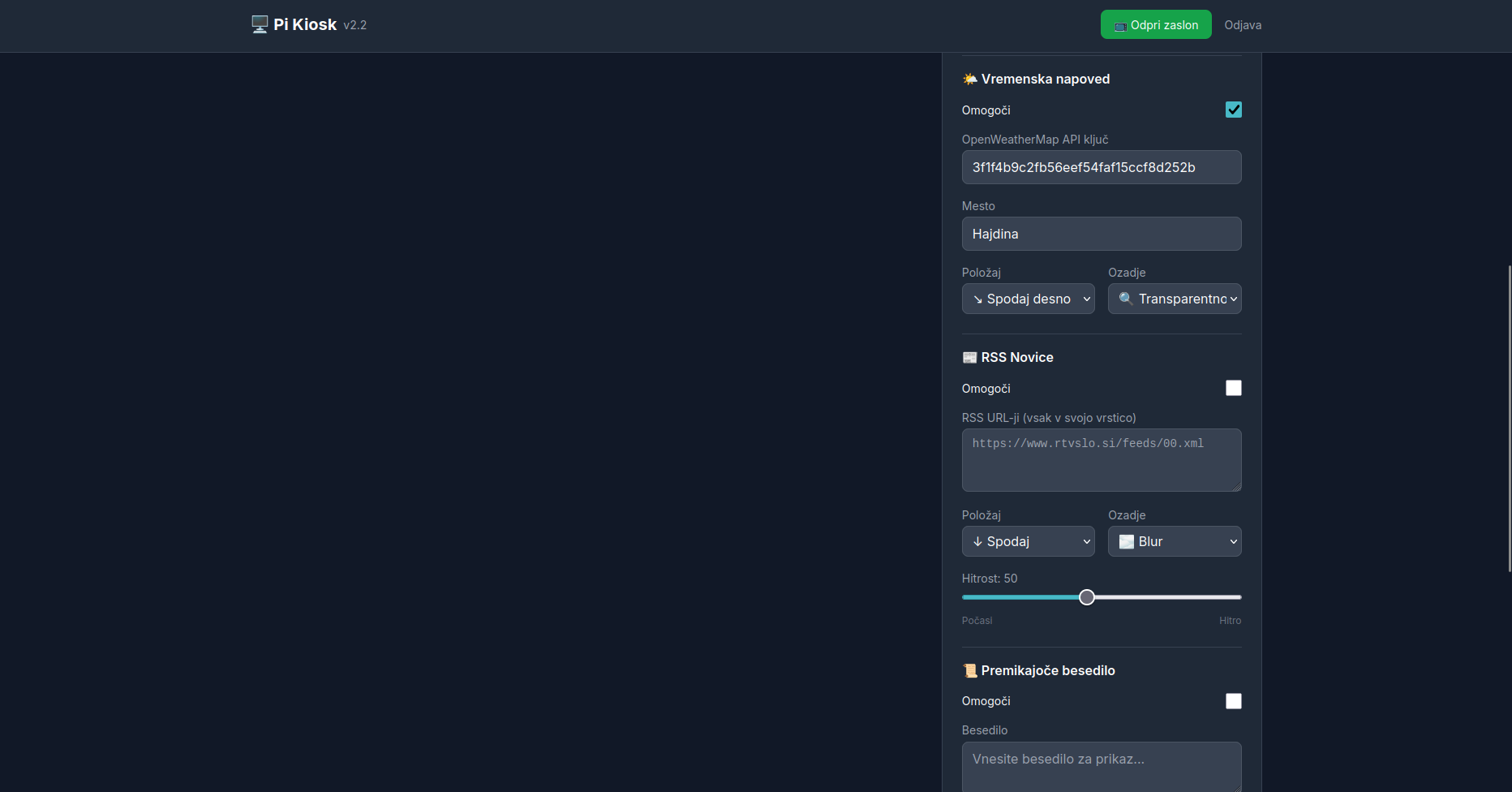The height and width of the screenshot is (792, 1512).
Task: Click the OpenWeatherMap API ključ field
Action: pos(1101,167)
